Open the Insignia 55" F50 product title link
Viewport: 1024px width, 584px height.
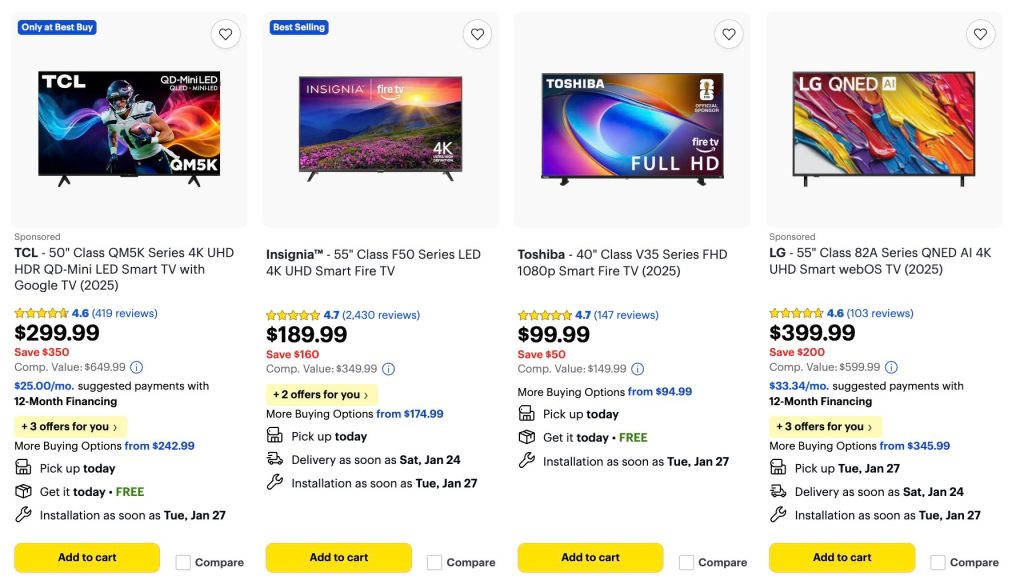(373, 263)
